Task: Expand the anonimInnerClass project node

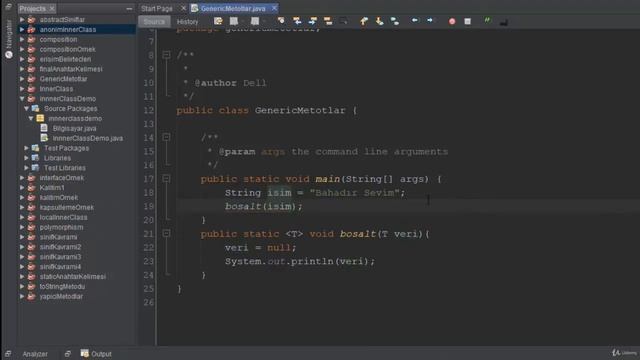Action: click(x=22, y=29)
